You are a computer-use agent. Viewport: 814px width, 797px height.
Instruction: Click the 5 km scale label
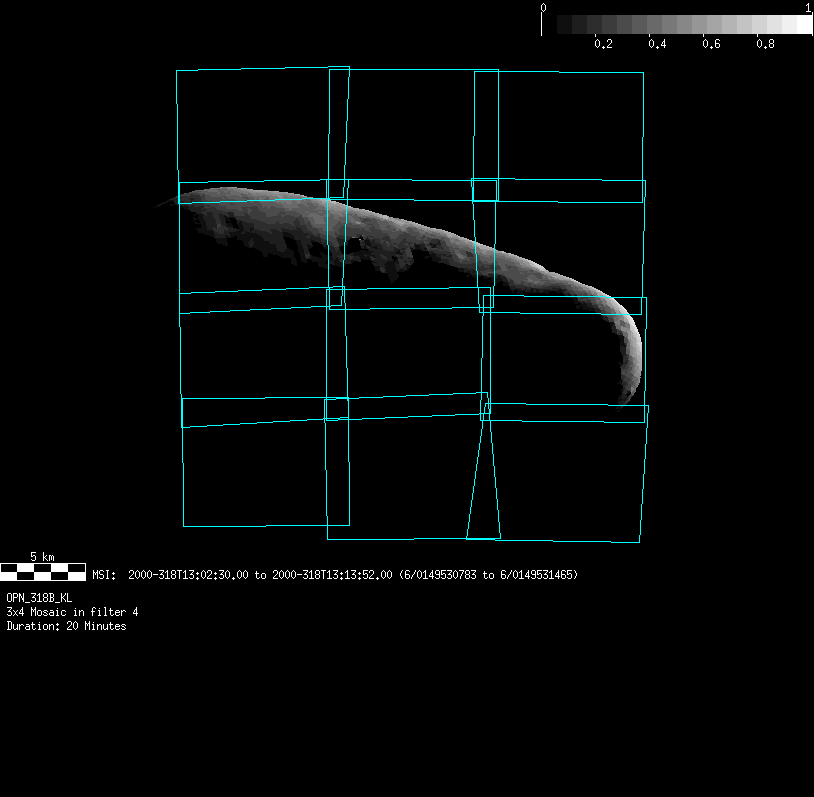point(42,556)
